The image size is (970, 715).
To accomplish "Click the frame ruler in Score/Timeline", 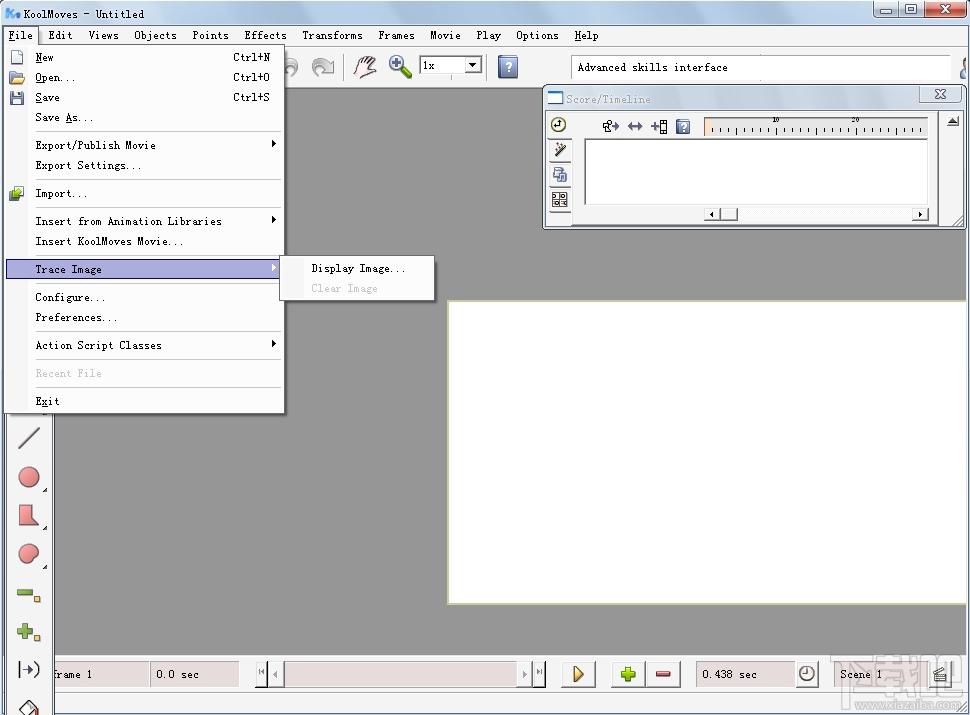I will click(x=815, y=127).
